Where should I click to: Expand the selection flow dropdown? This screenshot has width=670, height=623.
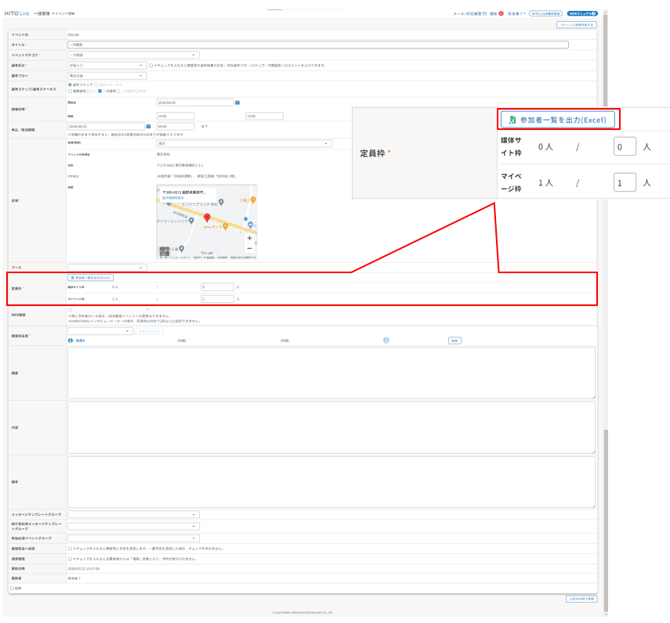tap(106, 75)
